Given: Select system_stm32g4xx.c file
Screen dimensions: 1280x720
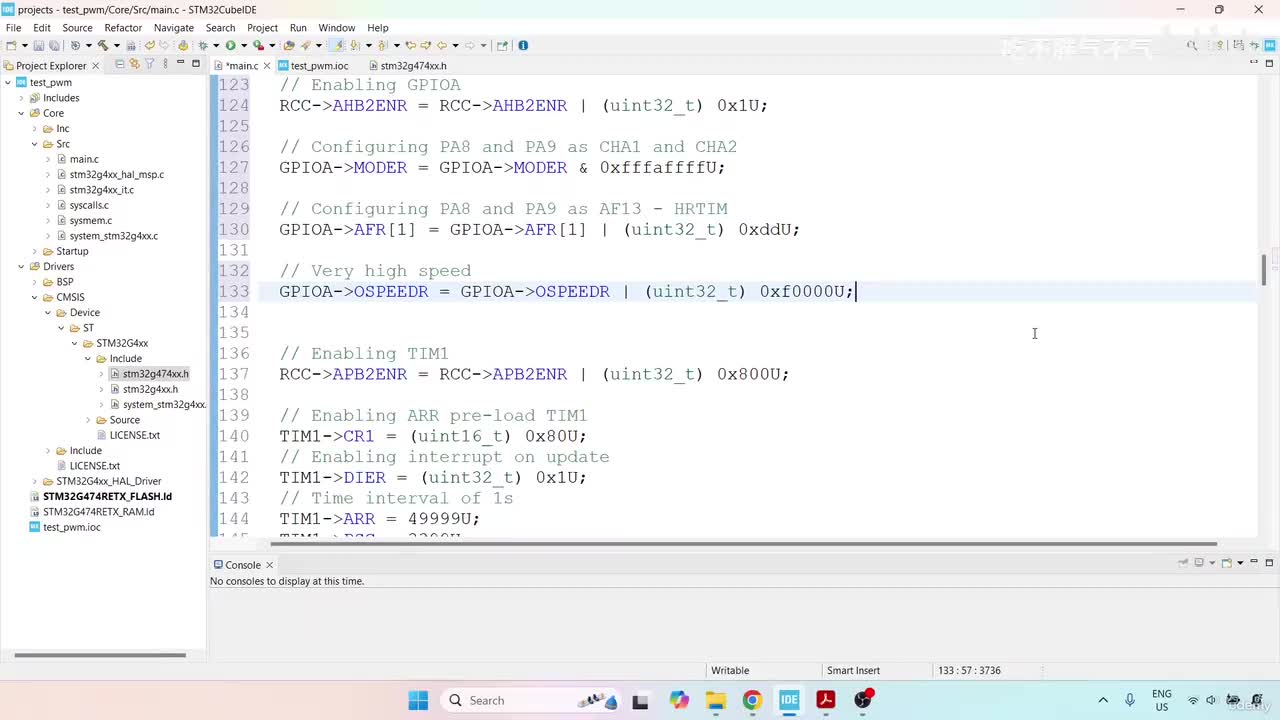Looking at the screenshot, I should pyautogui.click(x=113, y=236).
